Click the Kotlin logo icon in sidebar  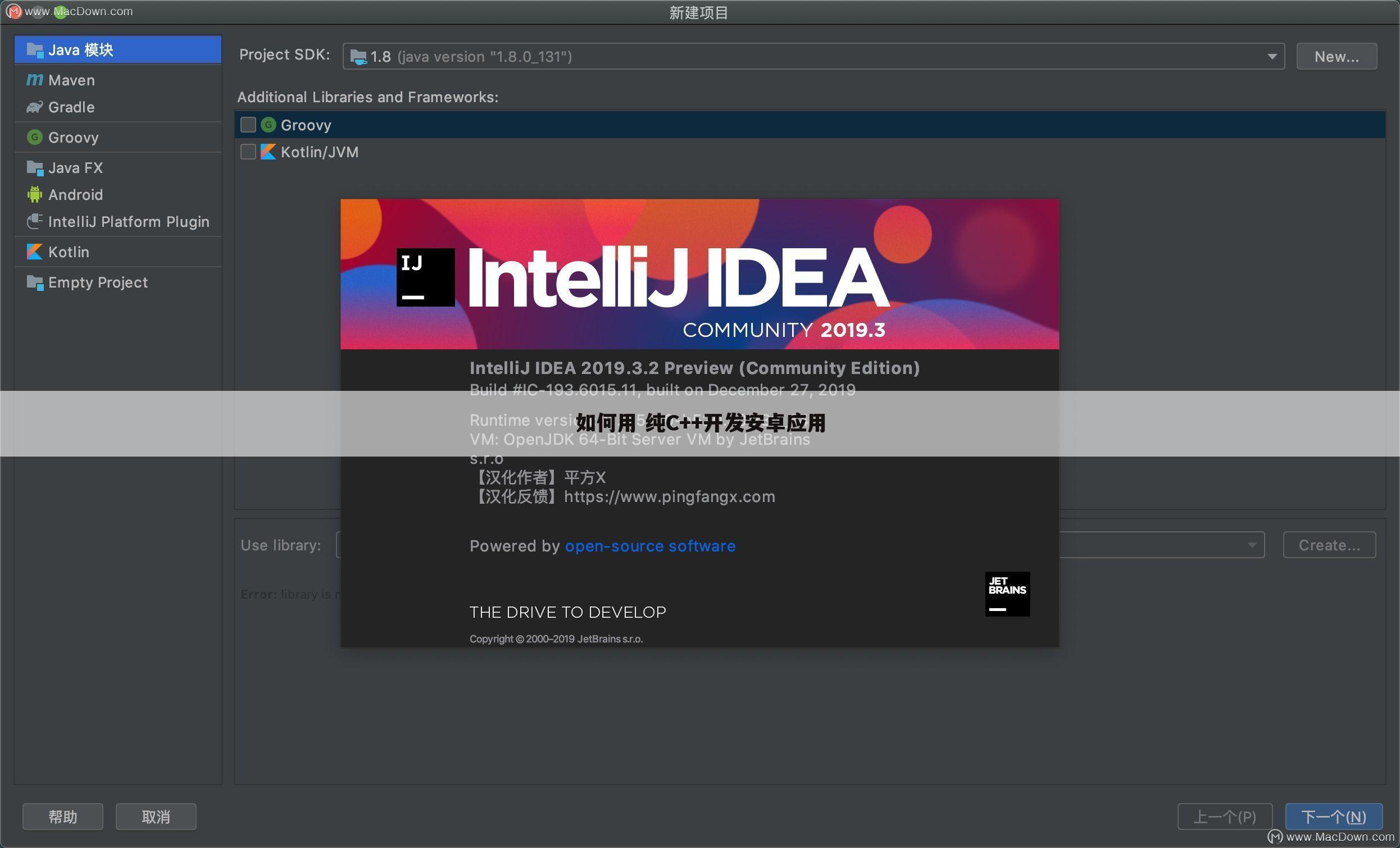[x=35, y=252]
